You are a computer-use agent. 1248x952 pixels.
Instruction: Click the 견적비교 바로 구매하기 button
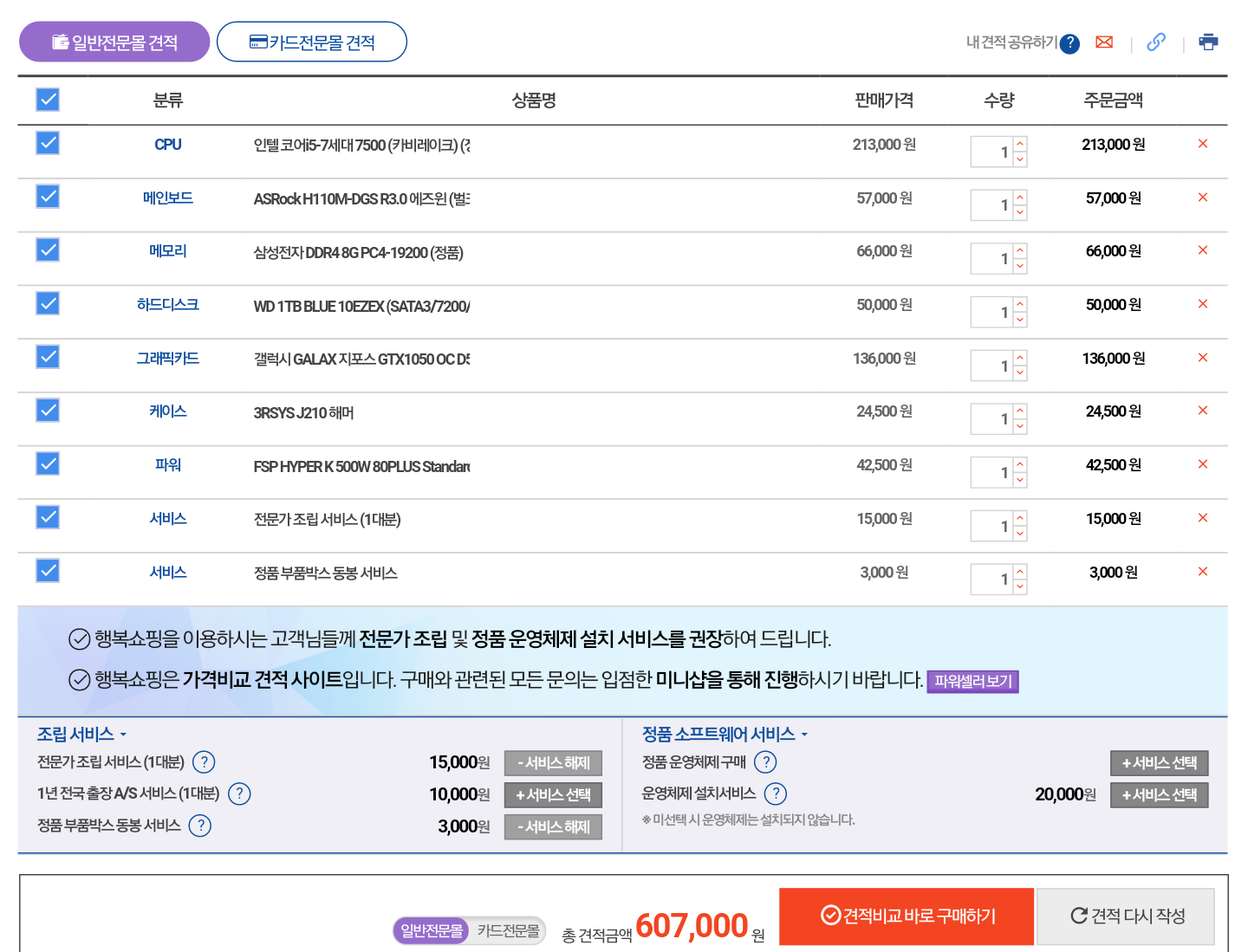907,916
